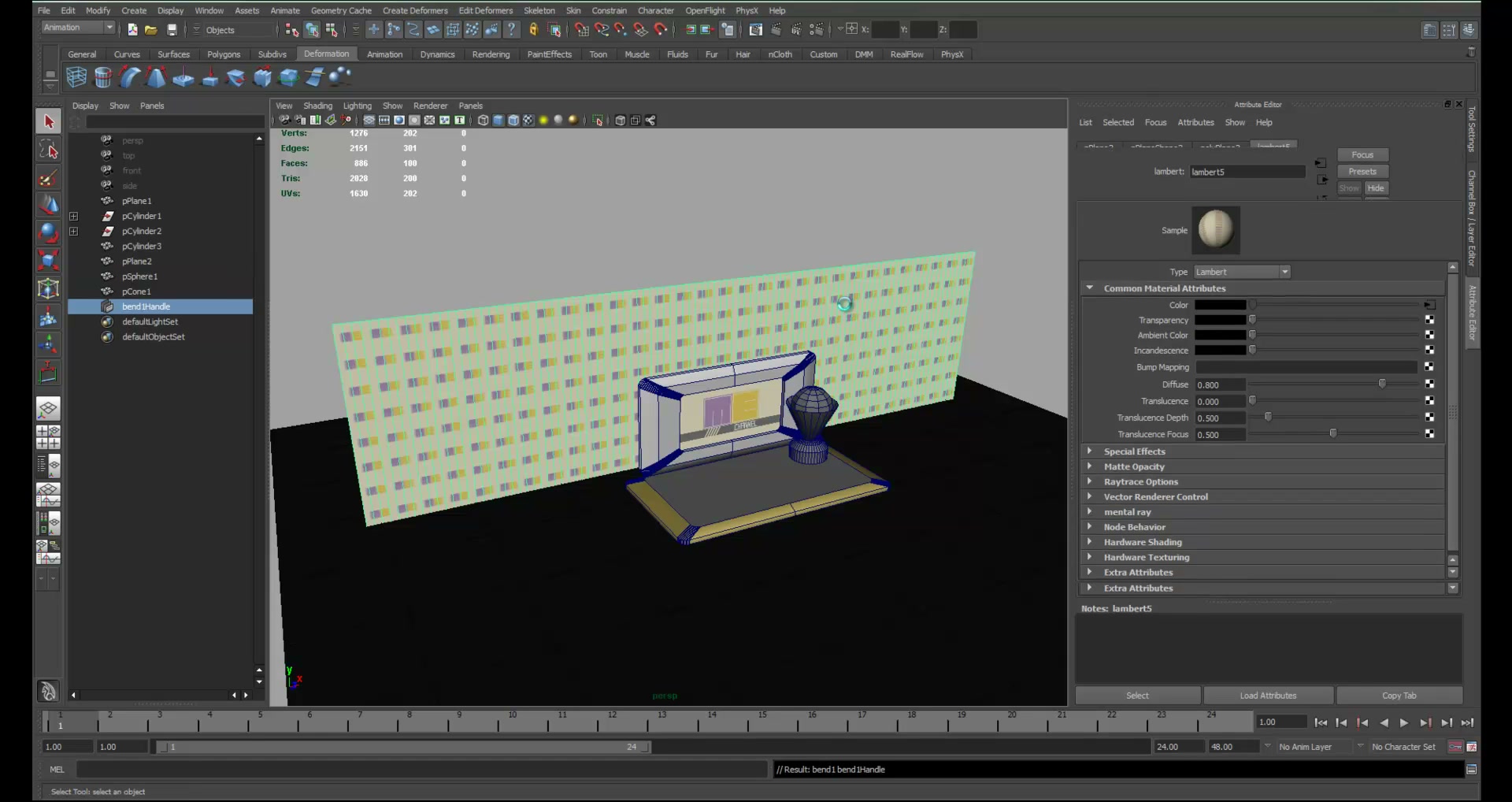Pick the Paint Selection tool
Screen dimensions: 1512x802
click(48, 178)
